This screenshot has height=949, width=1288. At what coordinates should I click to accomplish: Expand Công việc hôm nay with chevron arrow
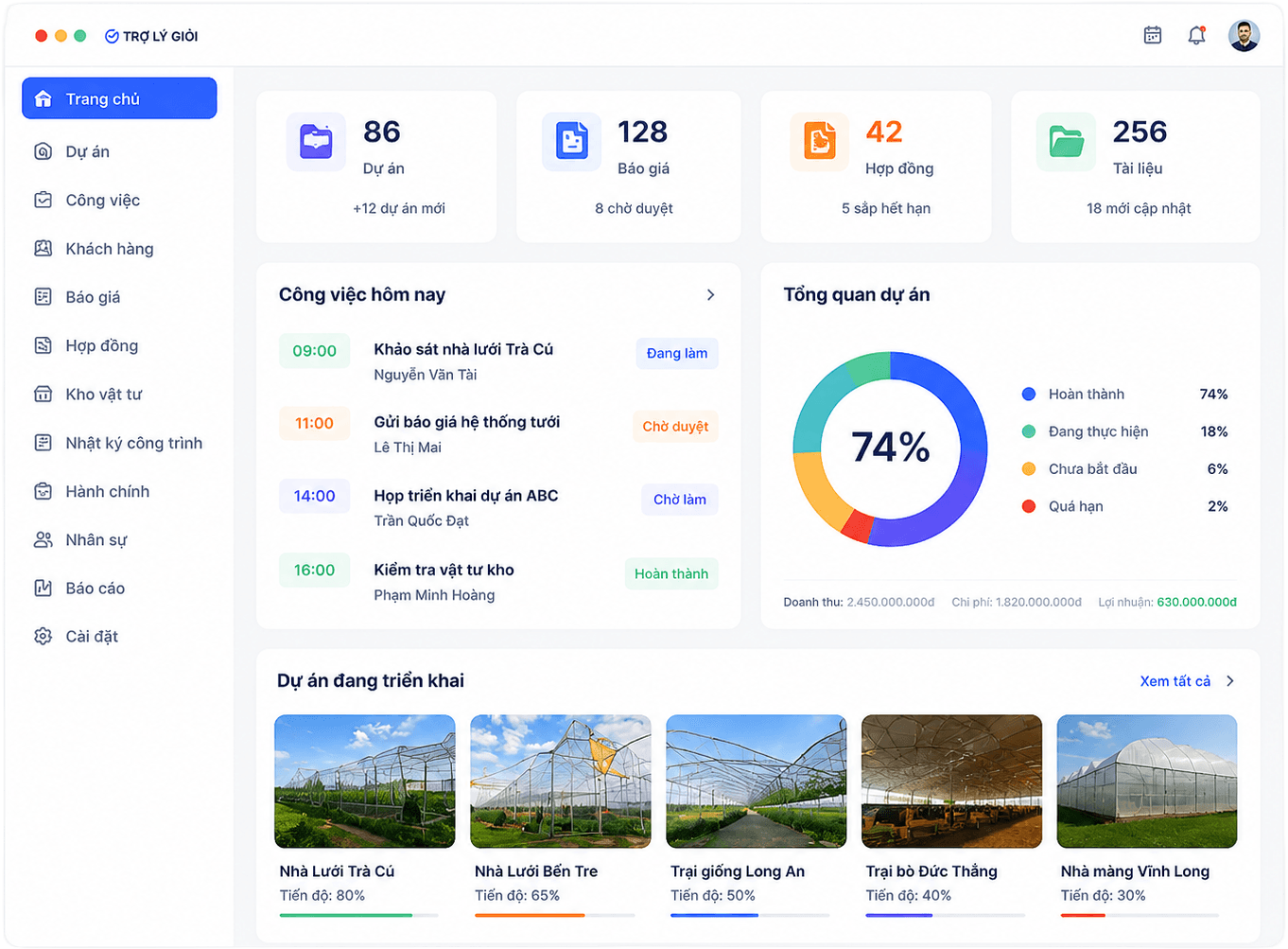coord(710,295)
